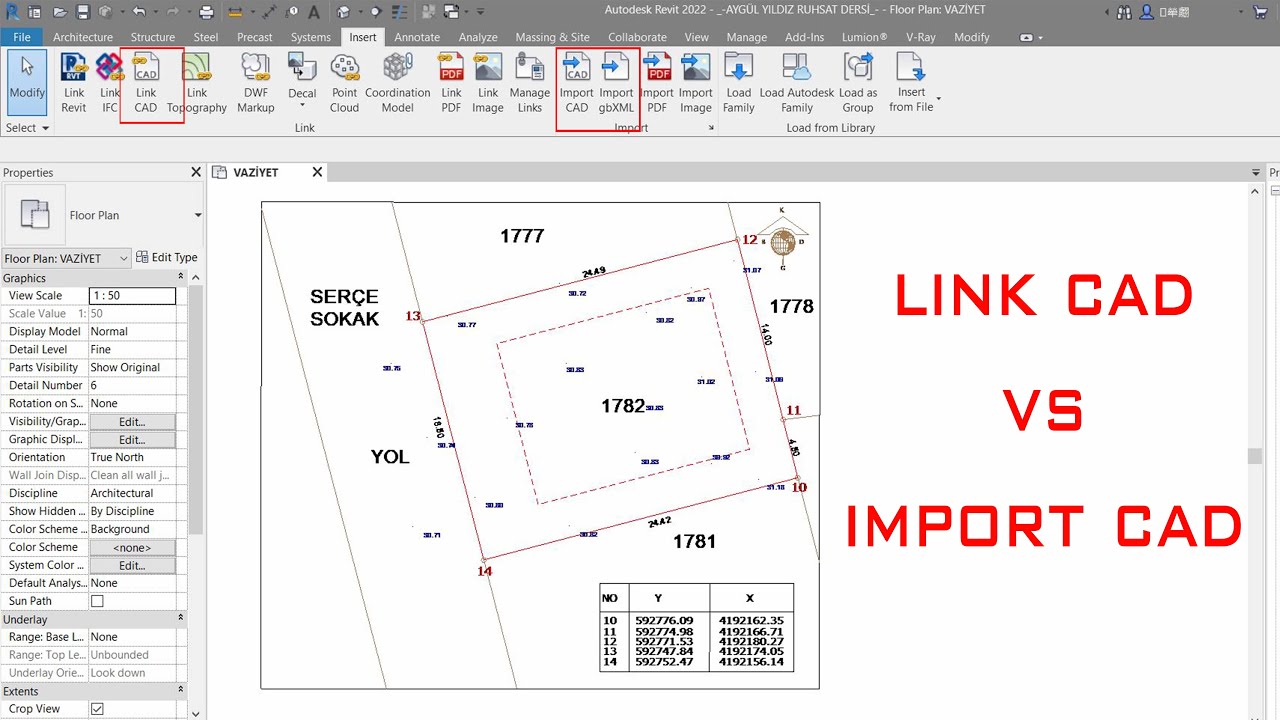This screenshot has width=1280, height=720.
Task: Switch to the Manage ribbon tab
Action: [747, 37]
